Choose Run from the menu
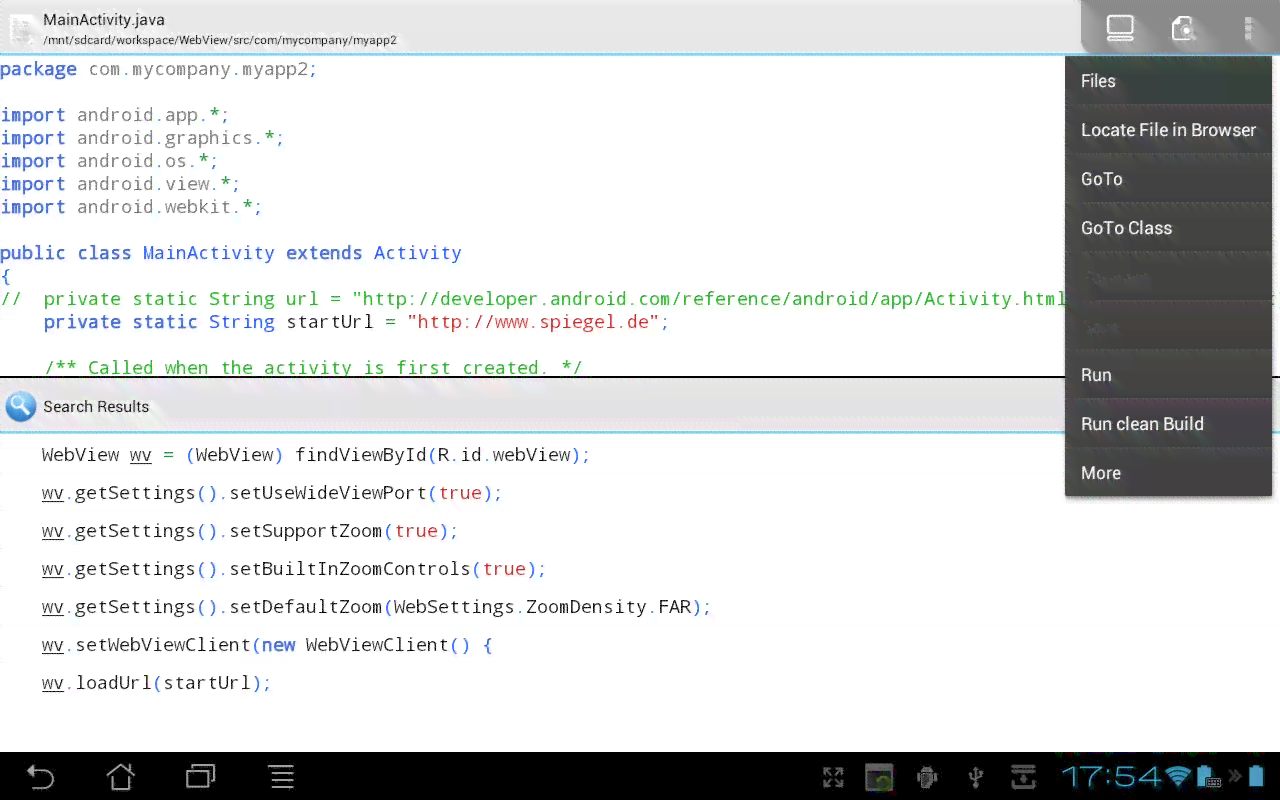The height and width of the screenshot is (800, 1280). click(1168, 375)
